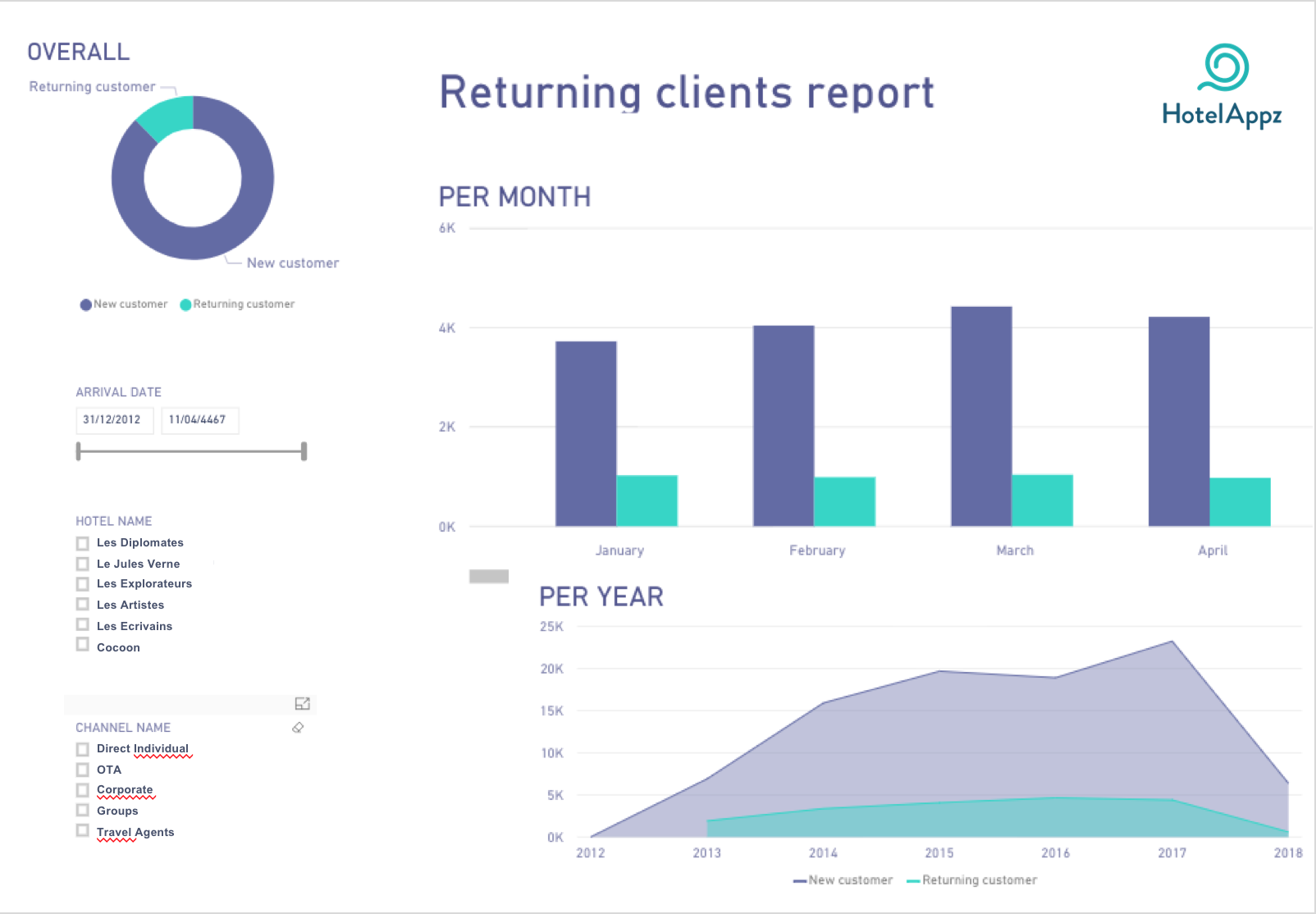Tick the OTA channel checkbox
The image size is (1316, 914).
pos(82,770)
